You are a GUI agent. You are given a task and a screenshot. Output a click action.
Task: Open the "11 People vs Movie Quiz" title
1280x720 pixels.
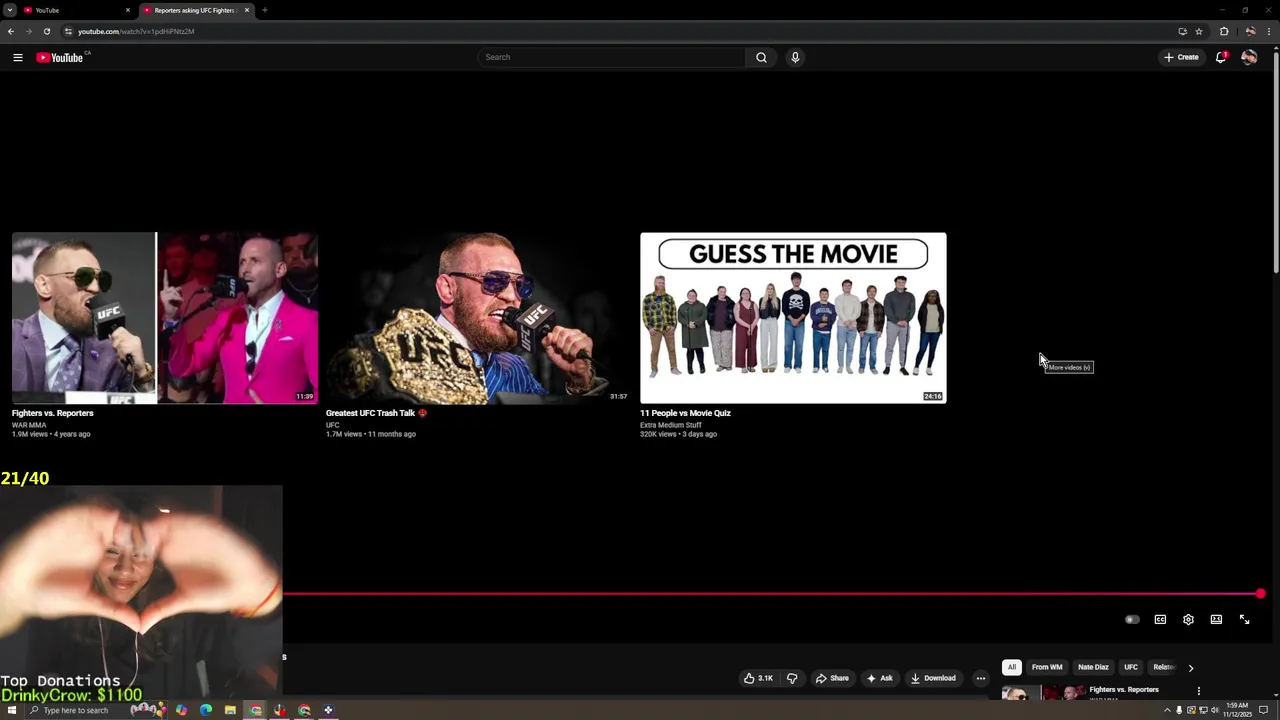[x=685, y=413]
